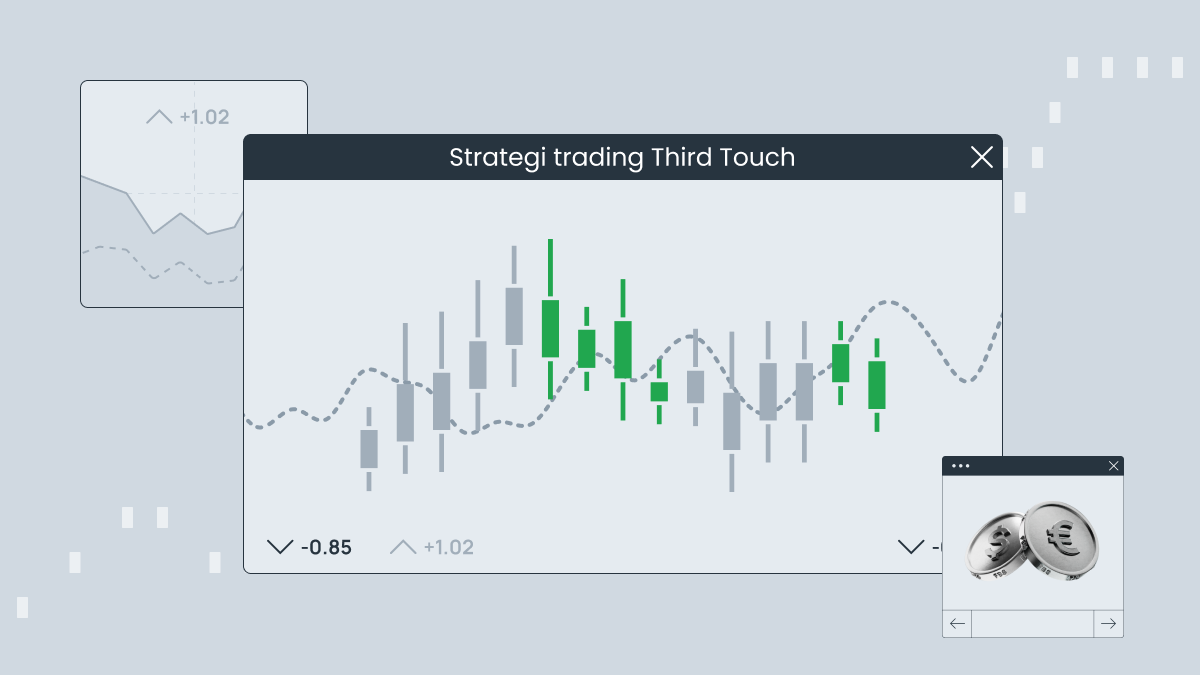Close the small coin window
The image size is (1200, 675).
click(1114, 465)
